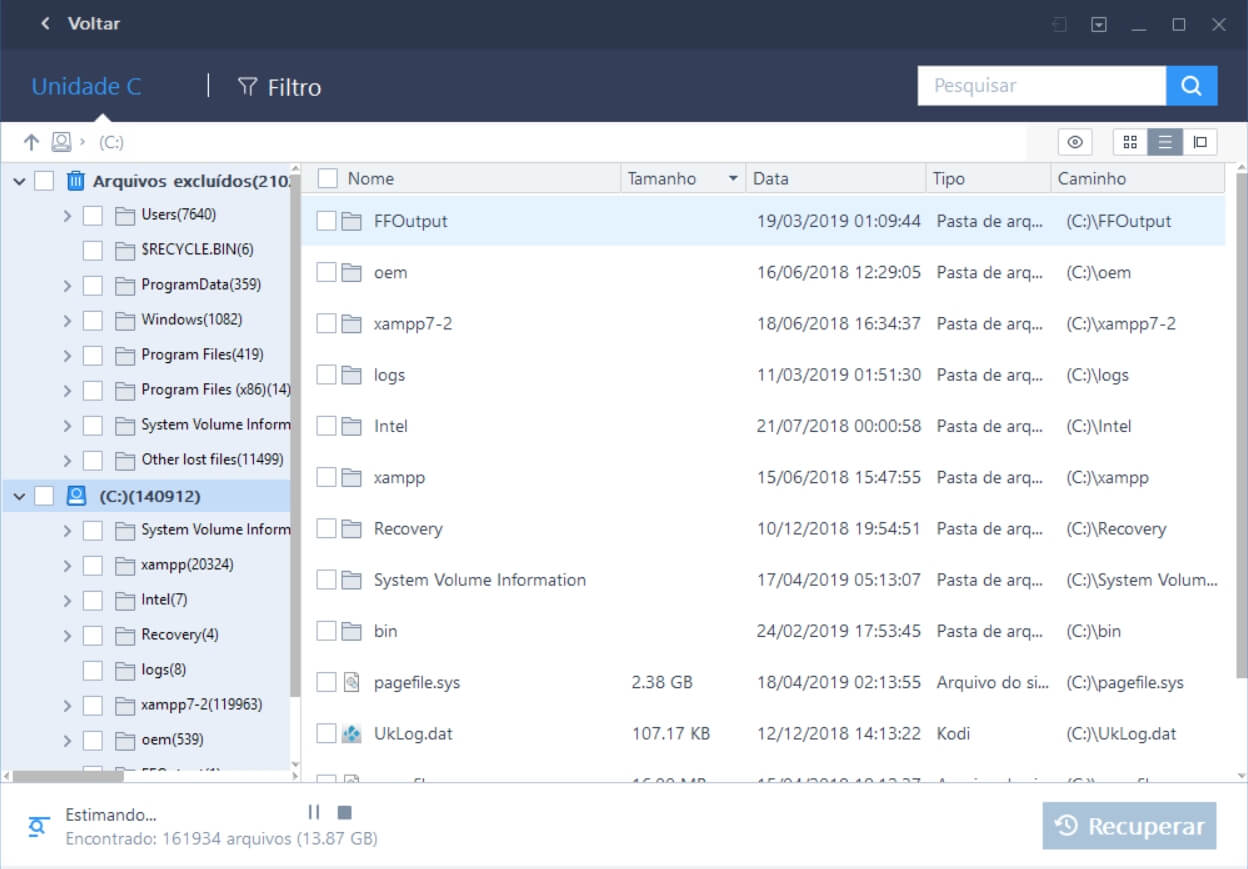
Task: Switch to list view icon
Action: click(x=1165, y=142)
